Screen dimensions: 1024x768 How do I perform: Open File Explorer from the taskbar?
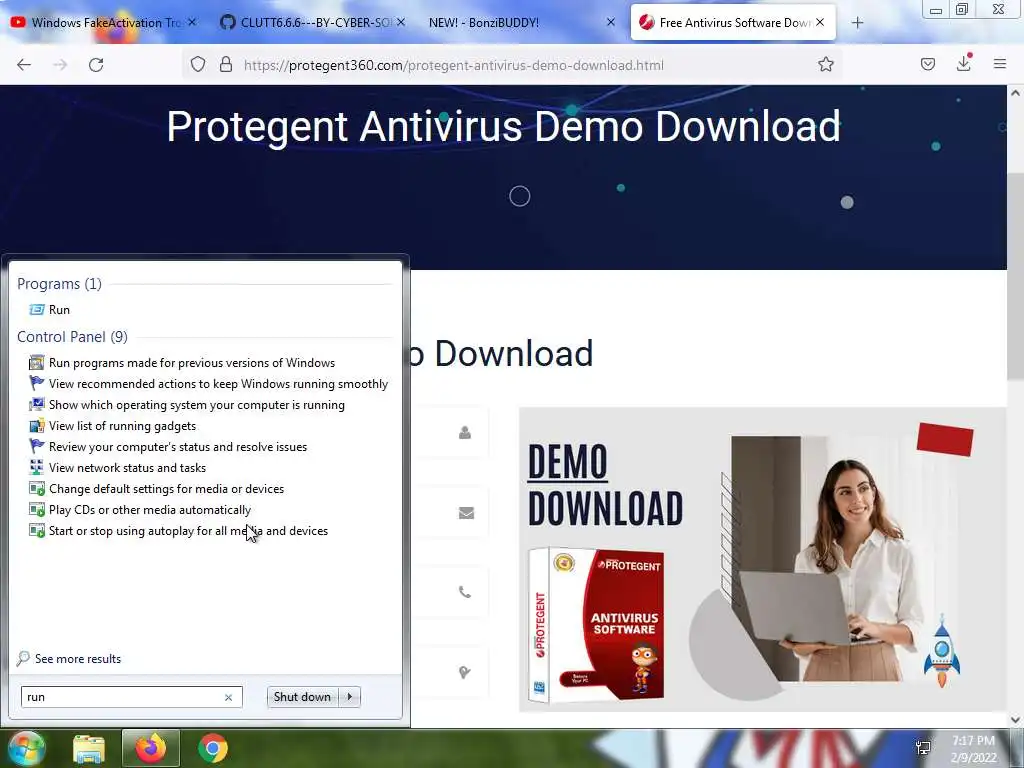tap(89, 749)
